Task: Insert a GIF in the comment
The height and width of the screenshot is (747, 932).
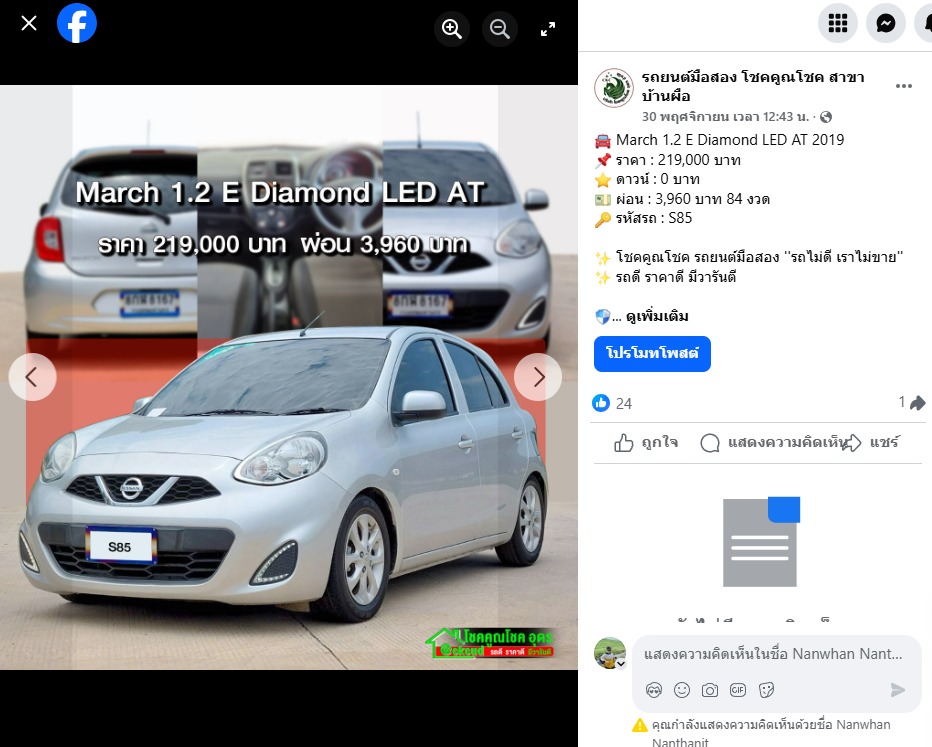Action: pyautogui.click(x=738, y=690)
